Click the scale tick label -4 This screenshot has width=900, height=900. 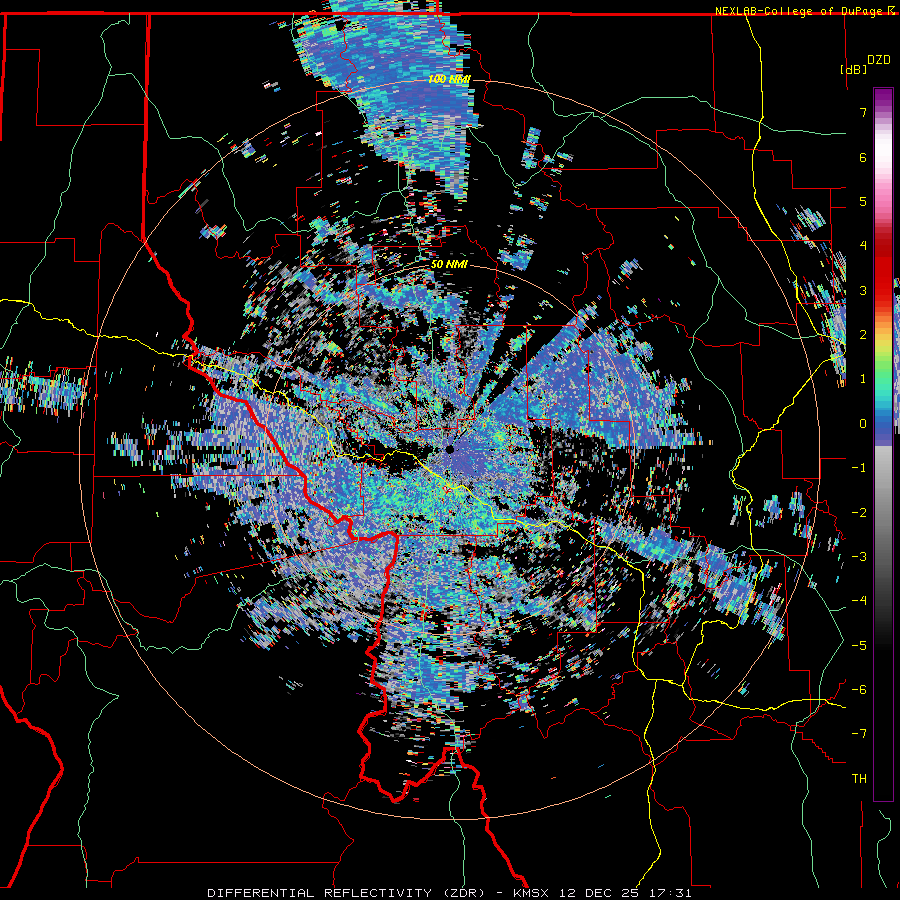click(x=859, y=601)
